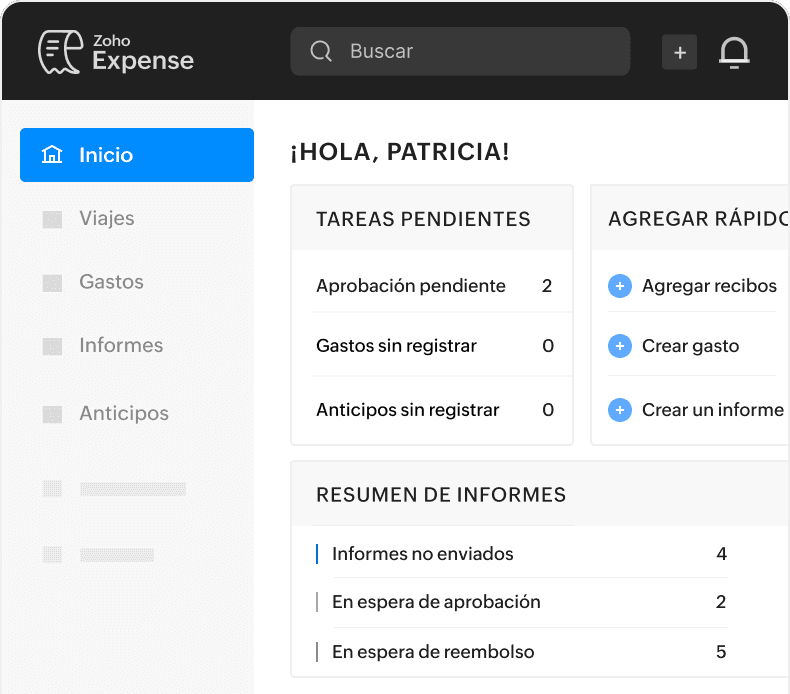Viewport: 790px width, 694px height.
Task: Click the icon placeholder next to Gastos
Action: pos(52,283)
